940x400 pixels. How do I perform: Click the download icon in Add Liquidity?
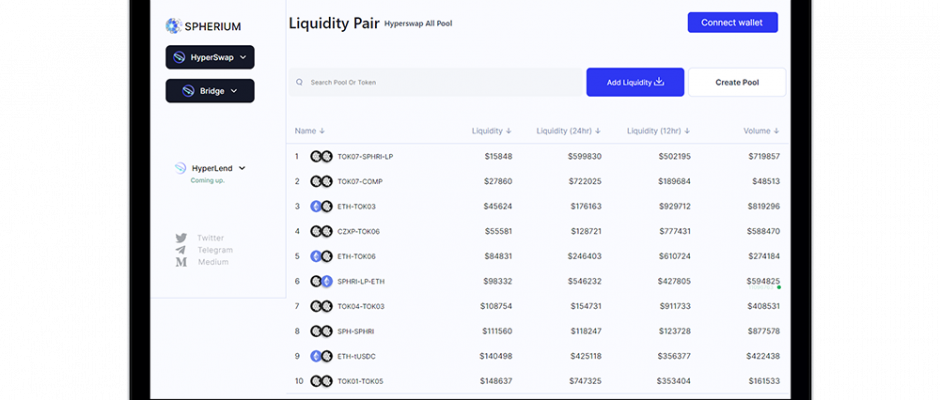(659, 82)
